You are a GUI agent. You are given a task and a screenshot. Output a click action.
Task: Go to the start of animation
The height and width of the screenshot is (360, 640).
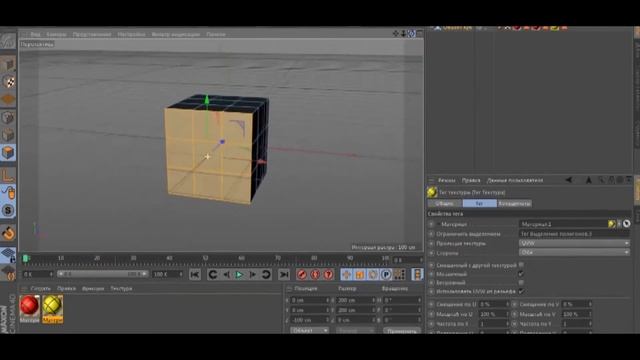(195, 275)
